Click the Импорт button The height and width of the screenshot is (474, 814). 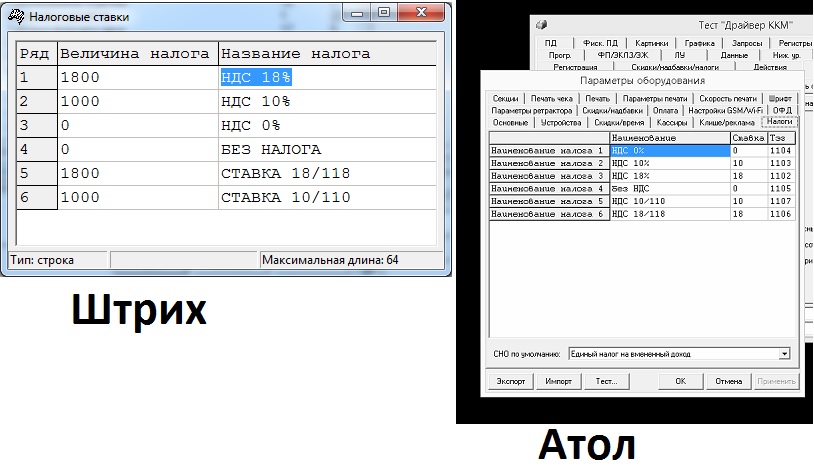click(558, 381)
